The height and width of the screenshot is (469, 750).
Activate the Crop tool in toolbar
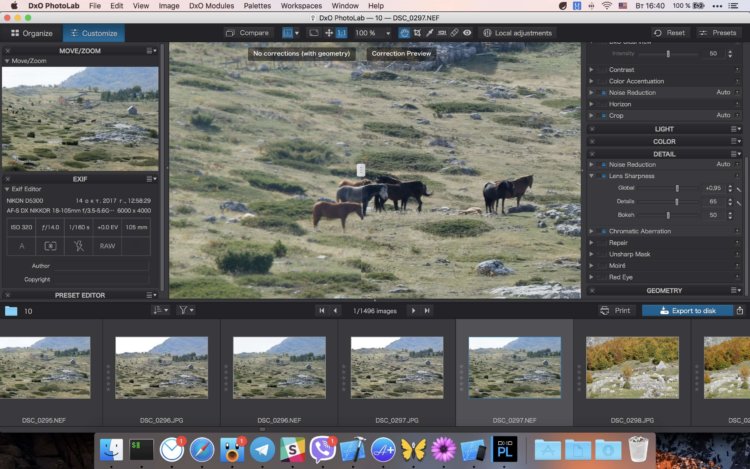[417, 33]
